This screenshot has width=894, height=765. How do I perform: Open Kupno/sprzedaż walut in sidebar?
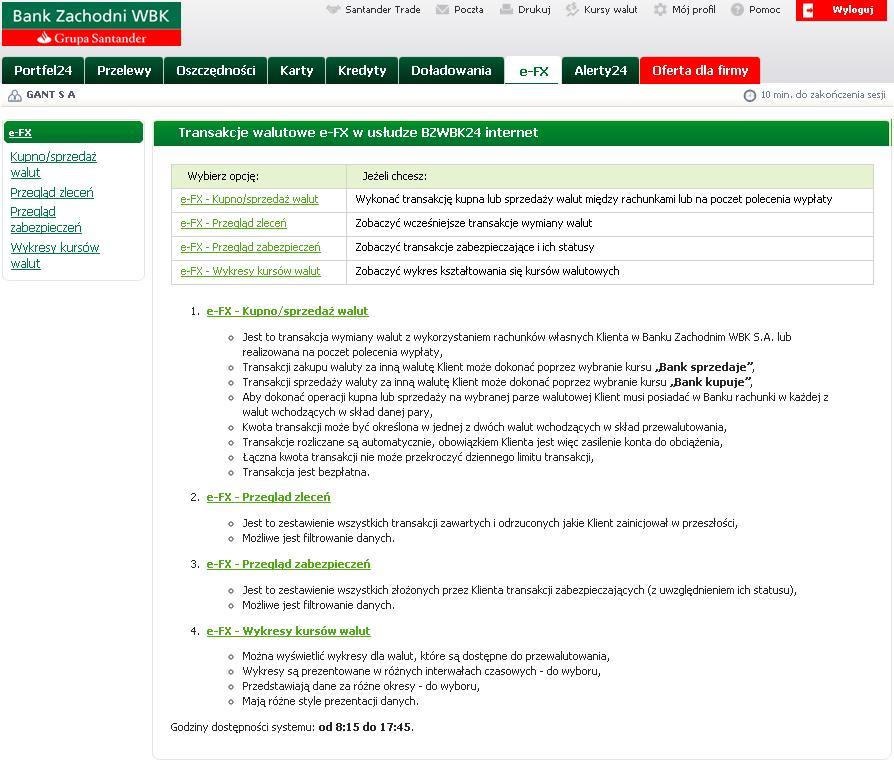coord(53,164)
